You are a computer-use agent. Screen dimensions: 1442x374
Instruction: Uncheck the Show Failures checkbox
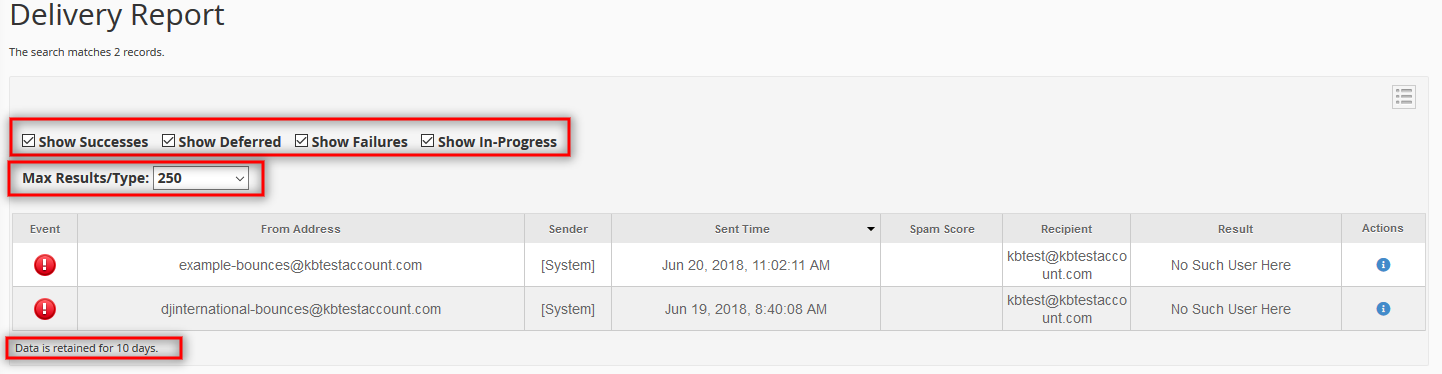tap(302, 141)
